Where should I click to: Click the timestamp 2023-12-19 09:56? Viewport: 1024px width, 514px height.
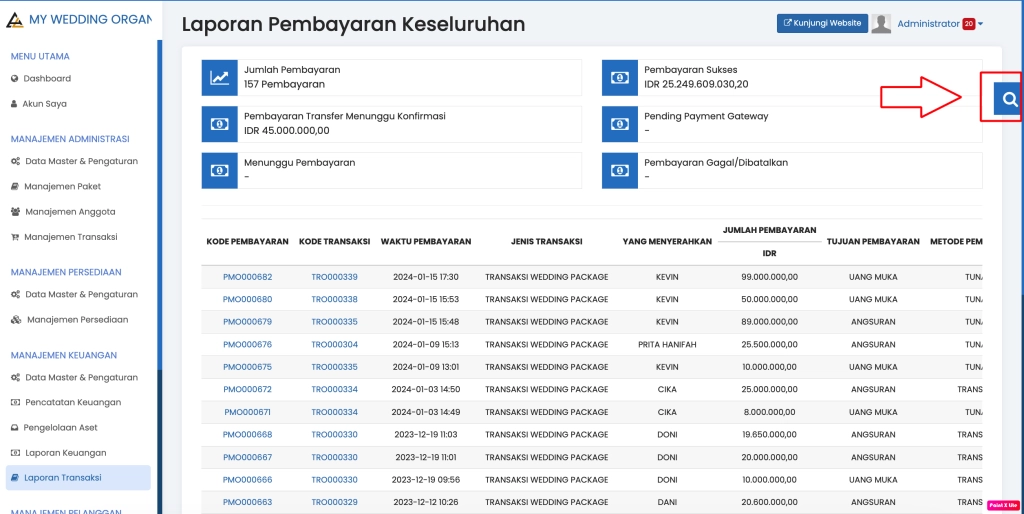pyautogui.click(x=426, y=480)
